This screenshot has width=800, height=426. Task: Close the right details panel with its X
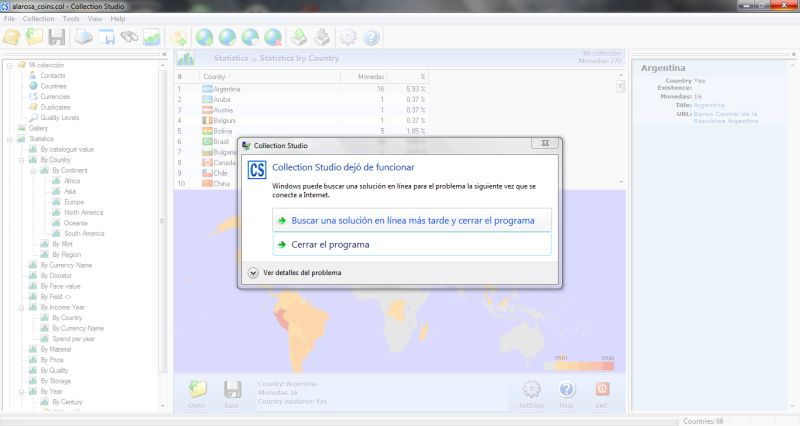[x=793, y=54]
